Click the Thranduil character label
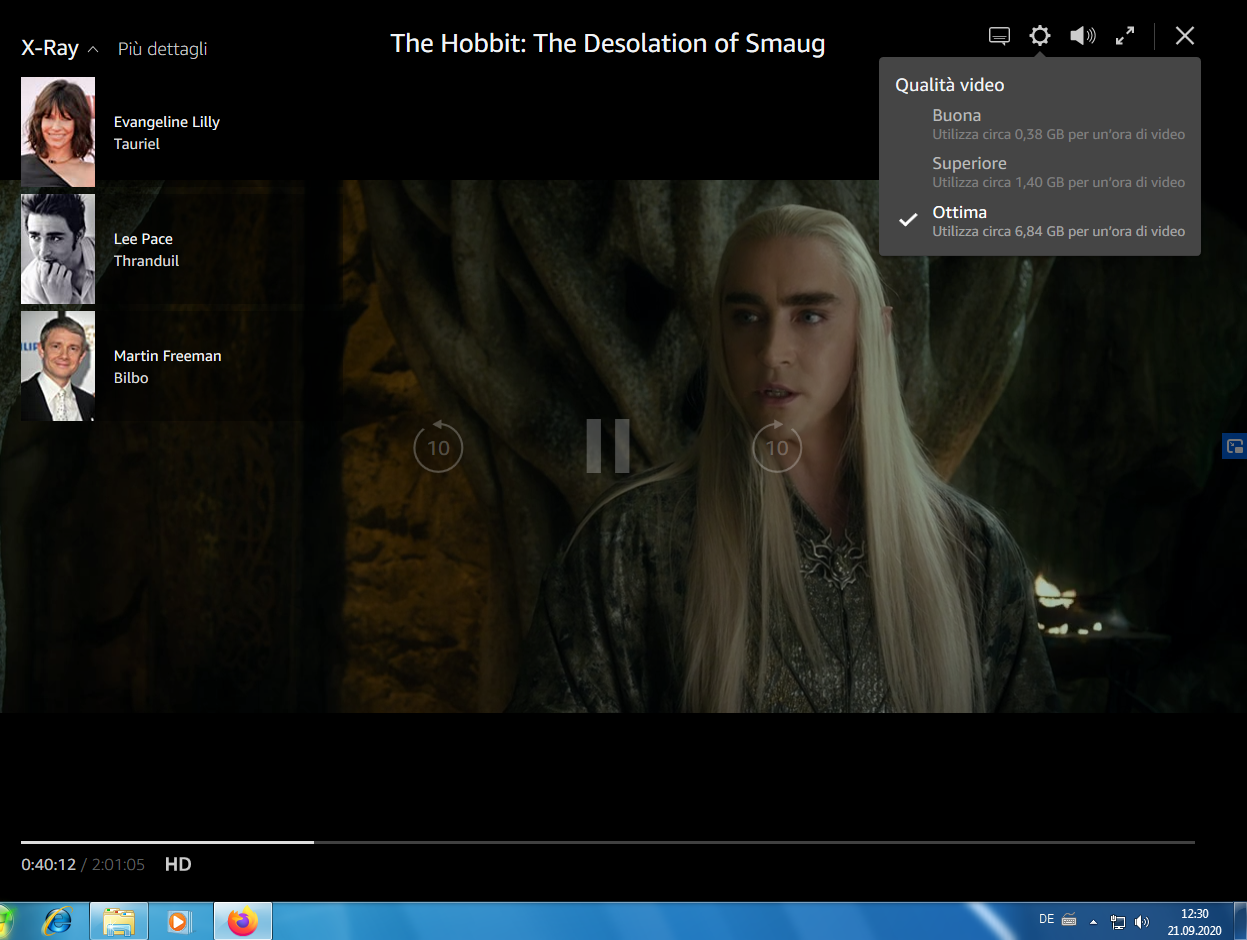This screenshot has width=1247, height=940. pos(146,261)
